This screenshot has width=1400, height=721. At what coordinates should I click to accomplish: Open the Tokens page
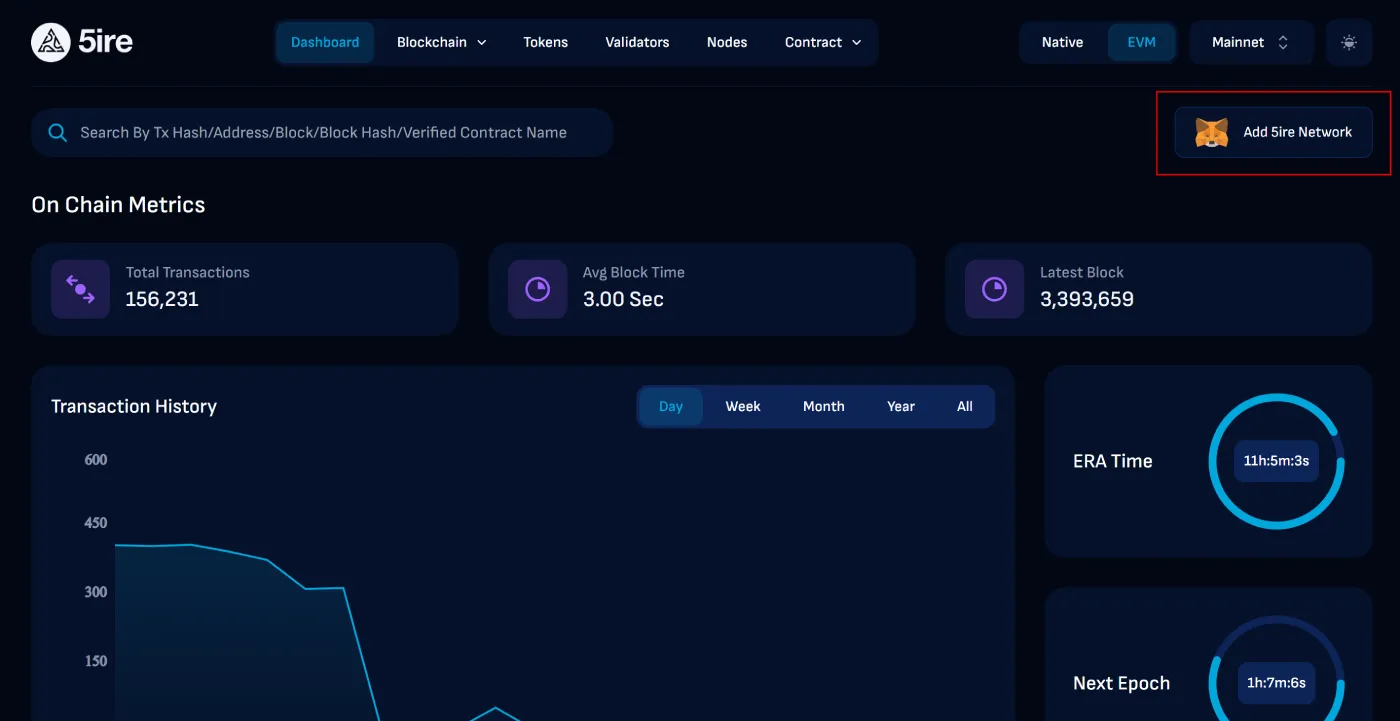click(x=545, y=42)
